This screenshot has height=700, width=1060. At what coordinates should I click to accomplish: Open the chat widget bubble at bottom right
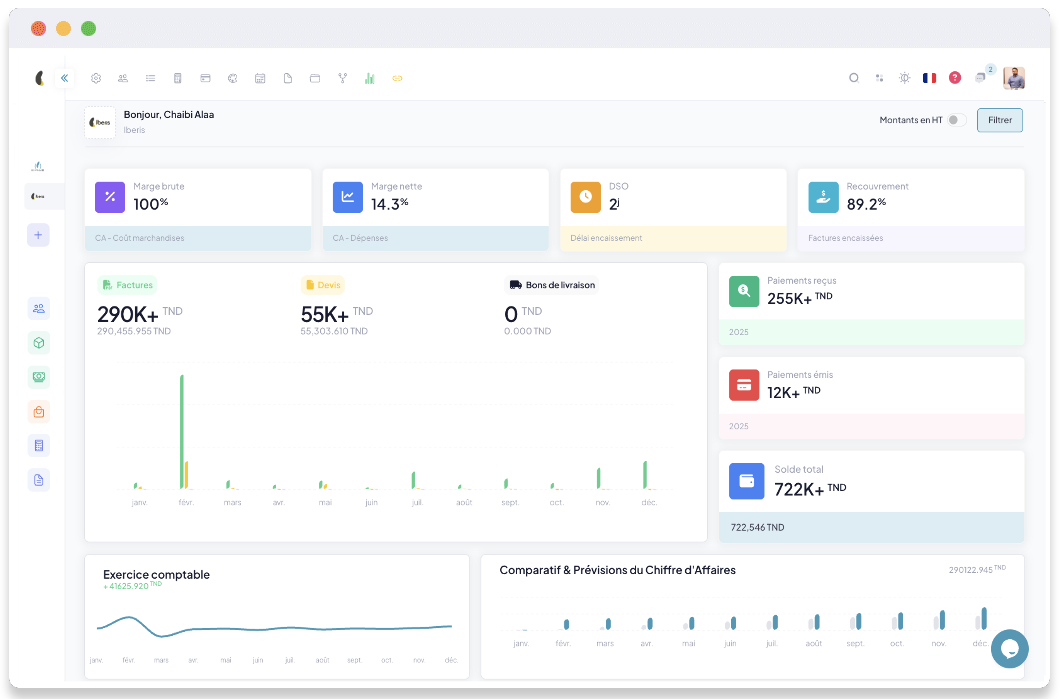point(1009,648)
